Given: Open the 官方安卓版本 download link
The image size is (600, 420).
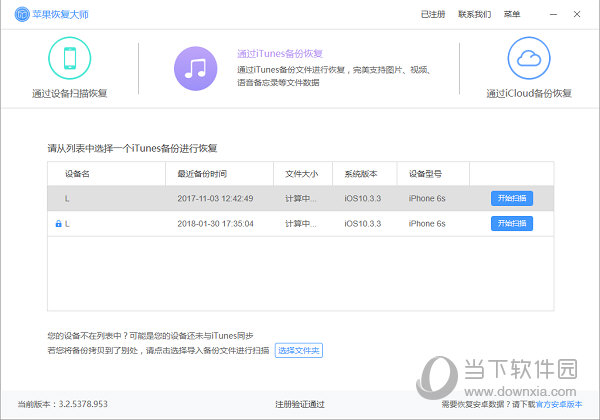Looking at the screenshot, I should (559, 404).
